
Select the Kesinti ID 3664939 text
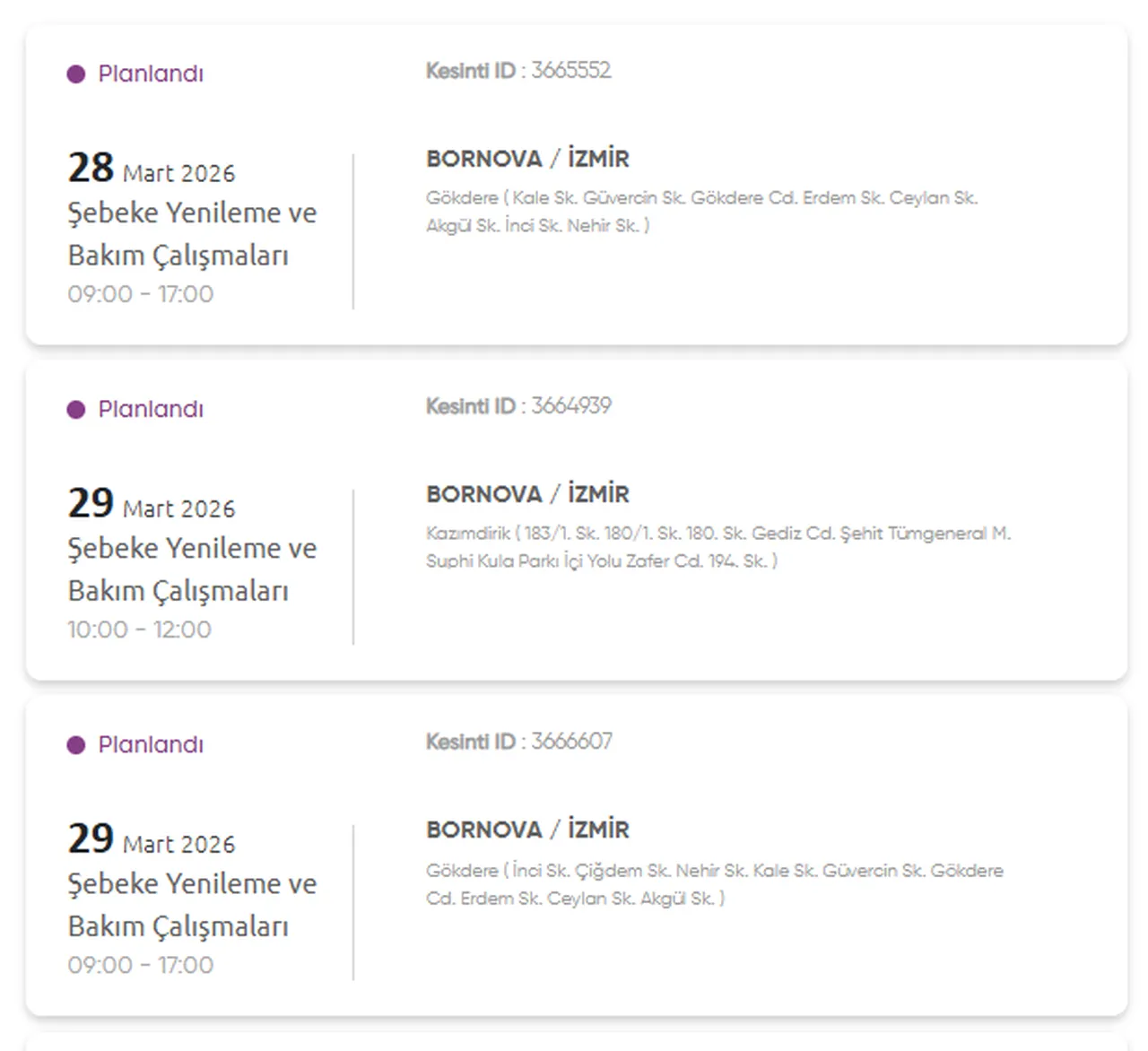tap(518, 406)
